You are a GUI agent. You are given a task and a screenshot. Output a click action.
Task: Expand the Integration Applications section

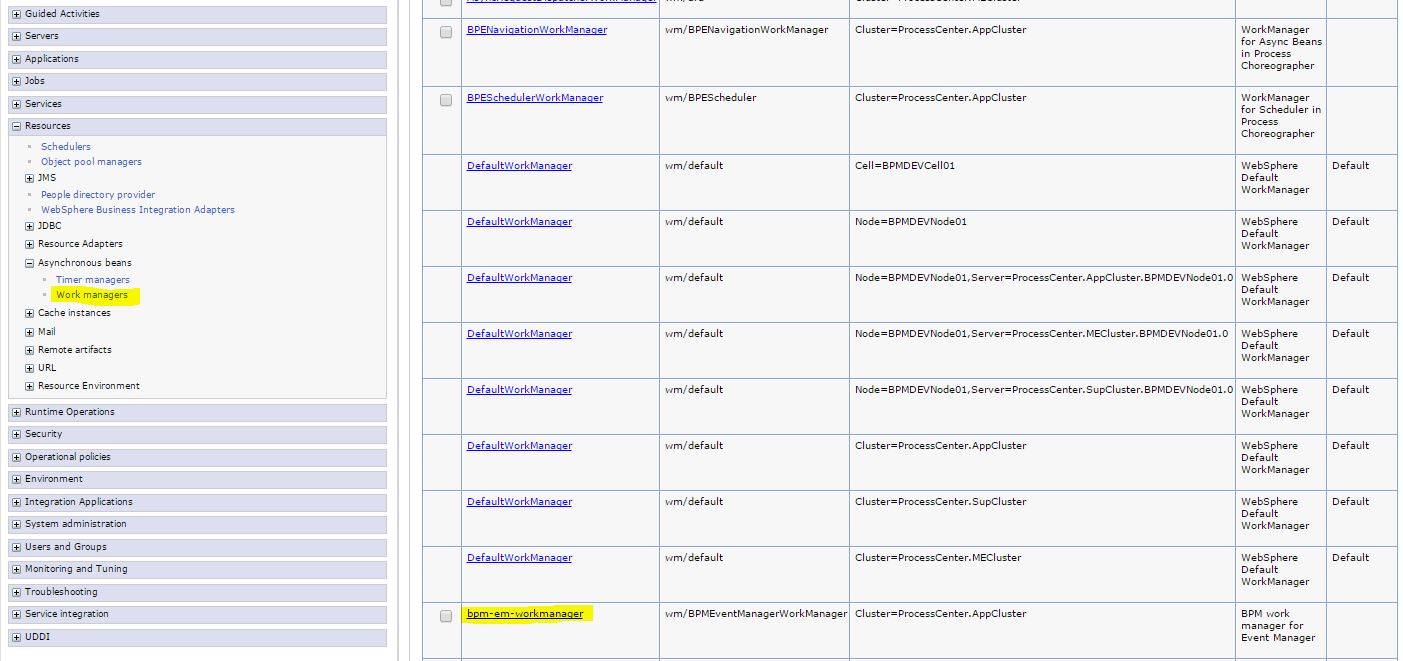pyautogui.click(x=16, y=502)
